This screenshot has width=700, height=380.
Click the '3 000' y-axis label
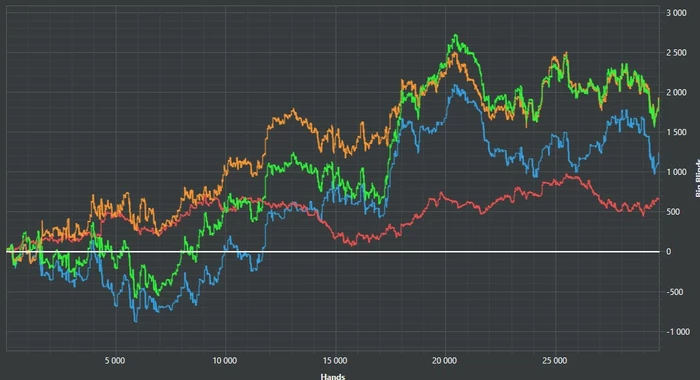[x=676, y=13]
